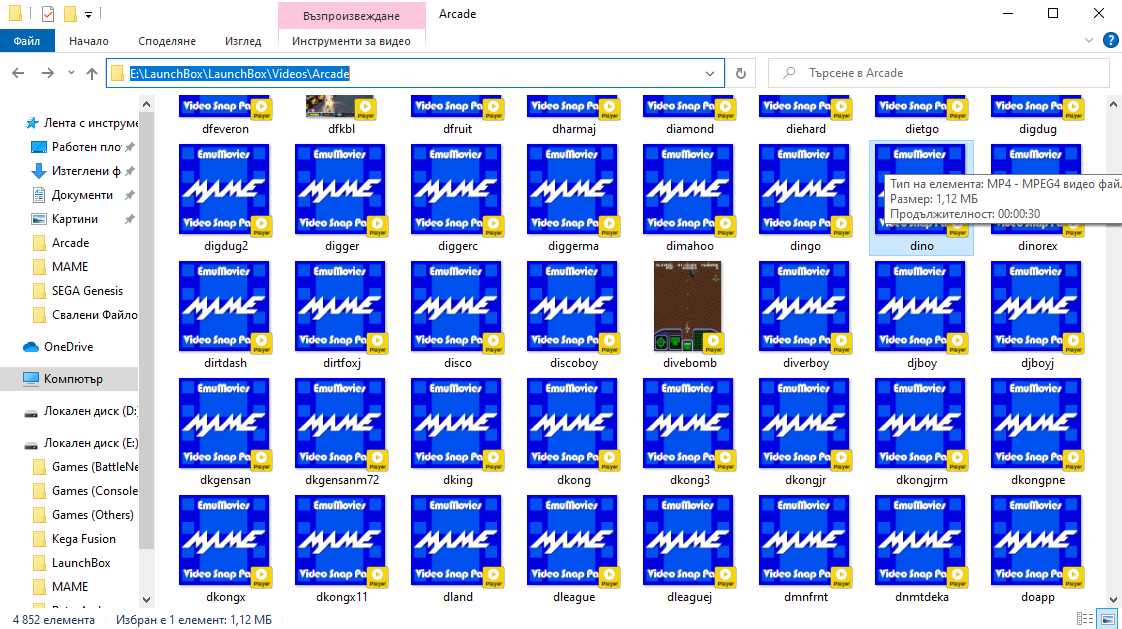This screenshot has height=629, width=1122.
Task: Select the dkongjr video file
Action: (805, 433)
